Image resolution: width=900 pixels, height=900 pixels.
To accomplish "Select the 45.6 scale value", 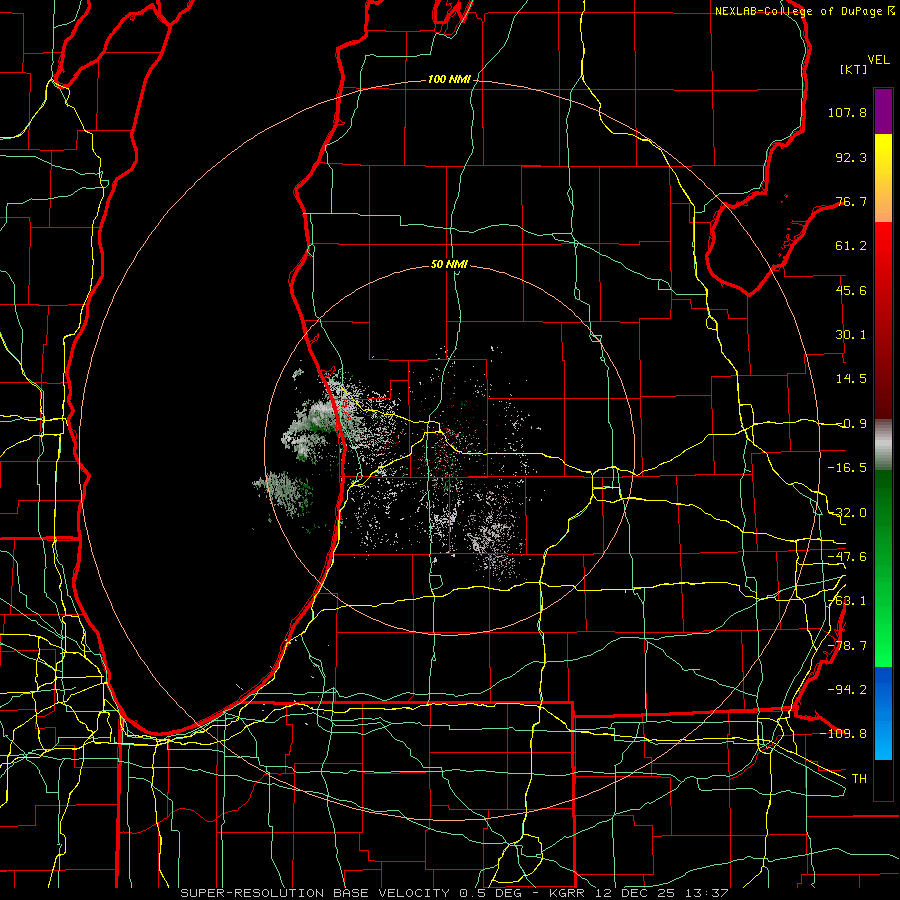I will (x=851, y=290).
